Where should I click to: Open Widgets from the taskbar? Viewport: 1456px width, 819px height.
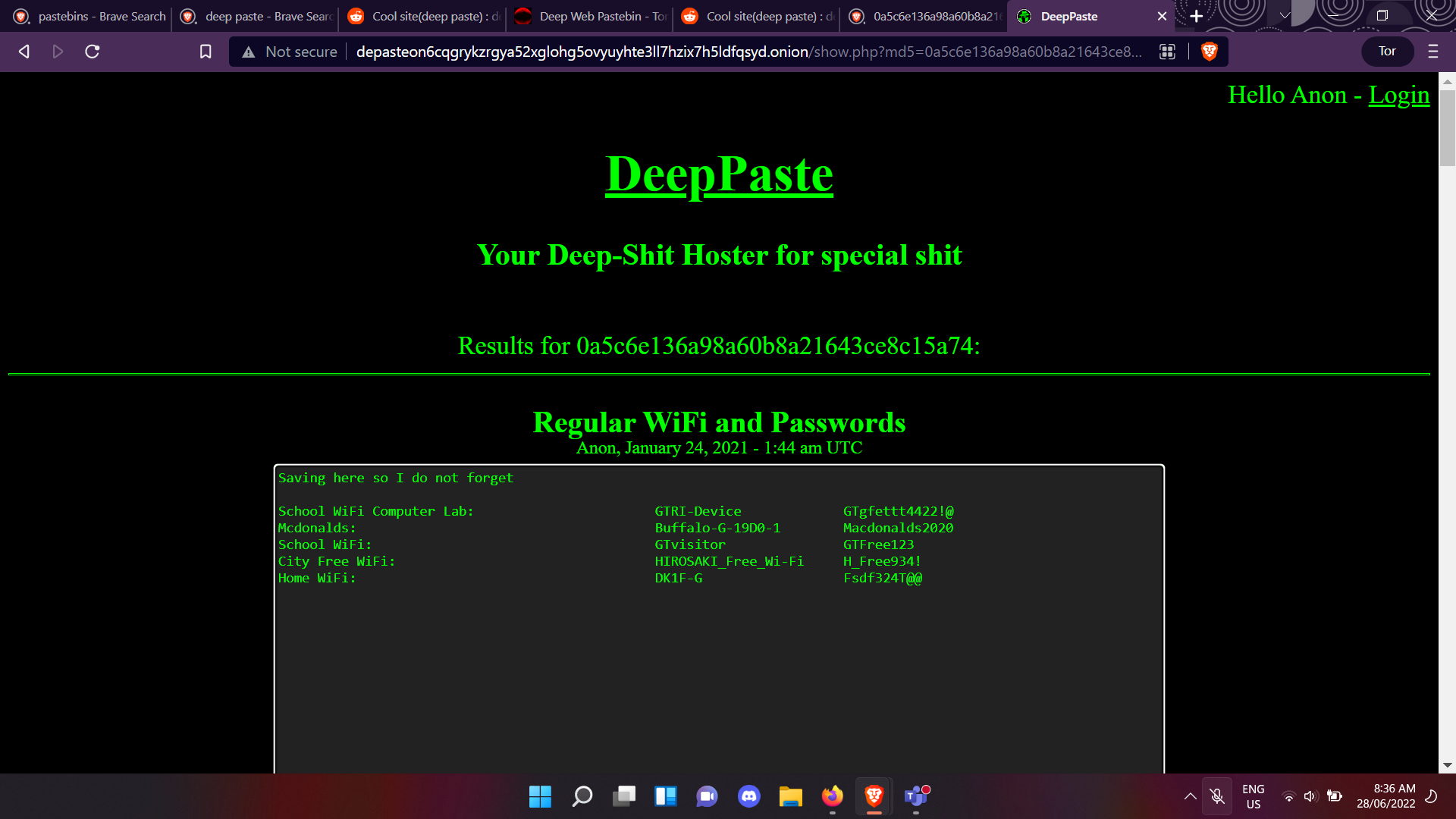pos(666,796)
